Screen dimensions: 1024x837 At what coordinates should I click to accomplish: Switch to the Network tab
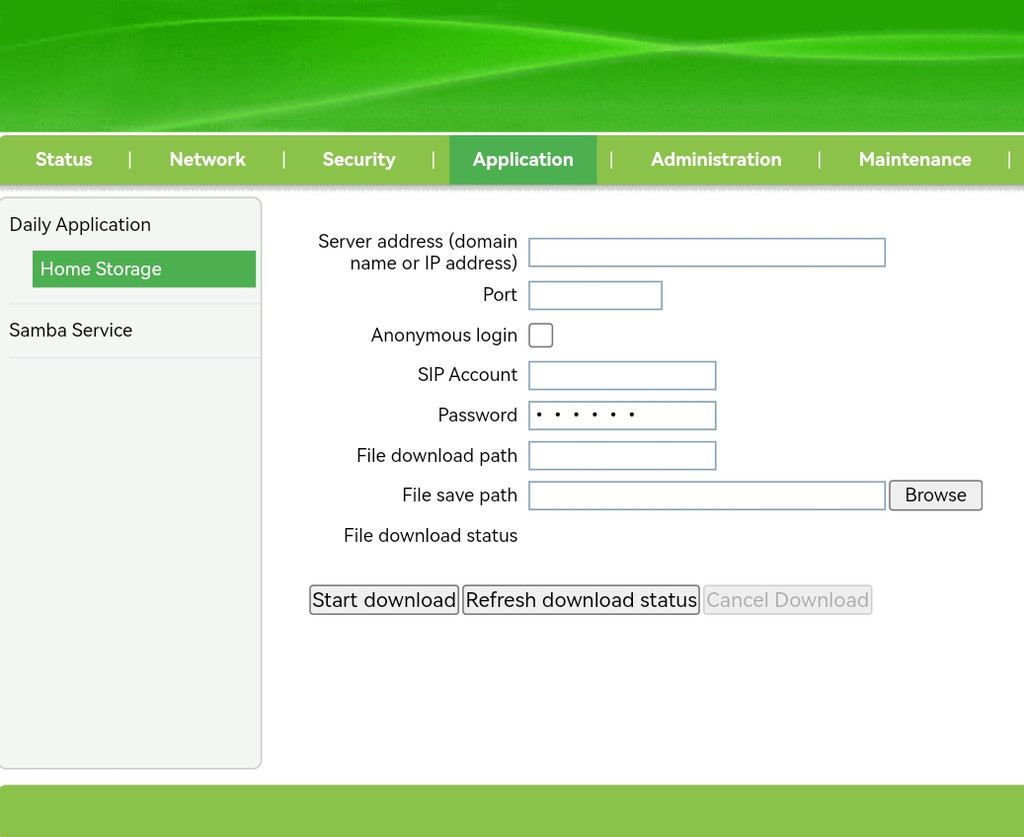(208, 160)
